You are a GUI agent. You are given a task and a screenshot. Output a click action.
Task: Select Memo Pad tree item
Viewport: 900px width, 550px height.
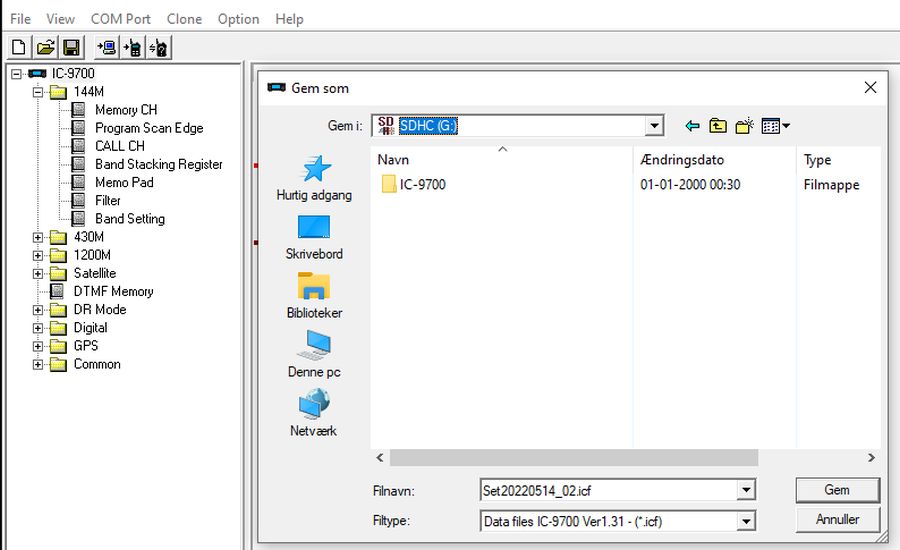tap(124, 183)
